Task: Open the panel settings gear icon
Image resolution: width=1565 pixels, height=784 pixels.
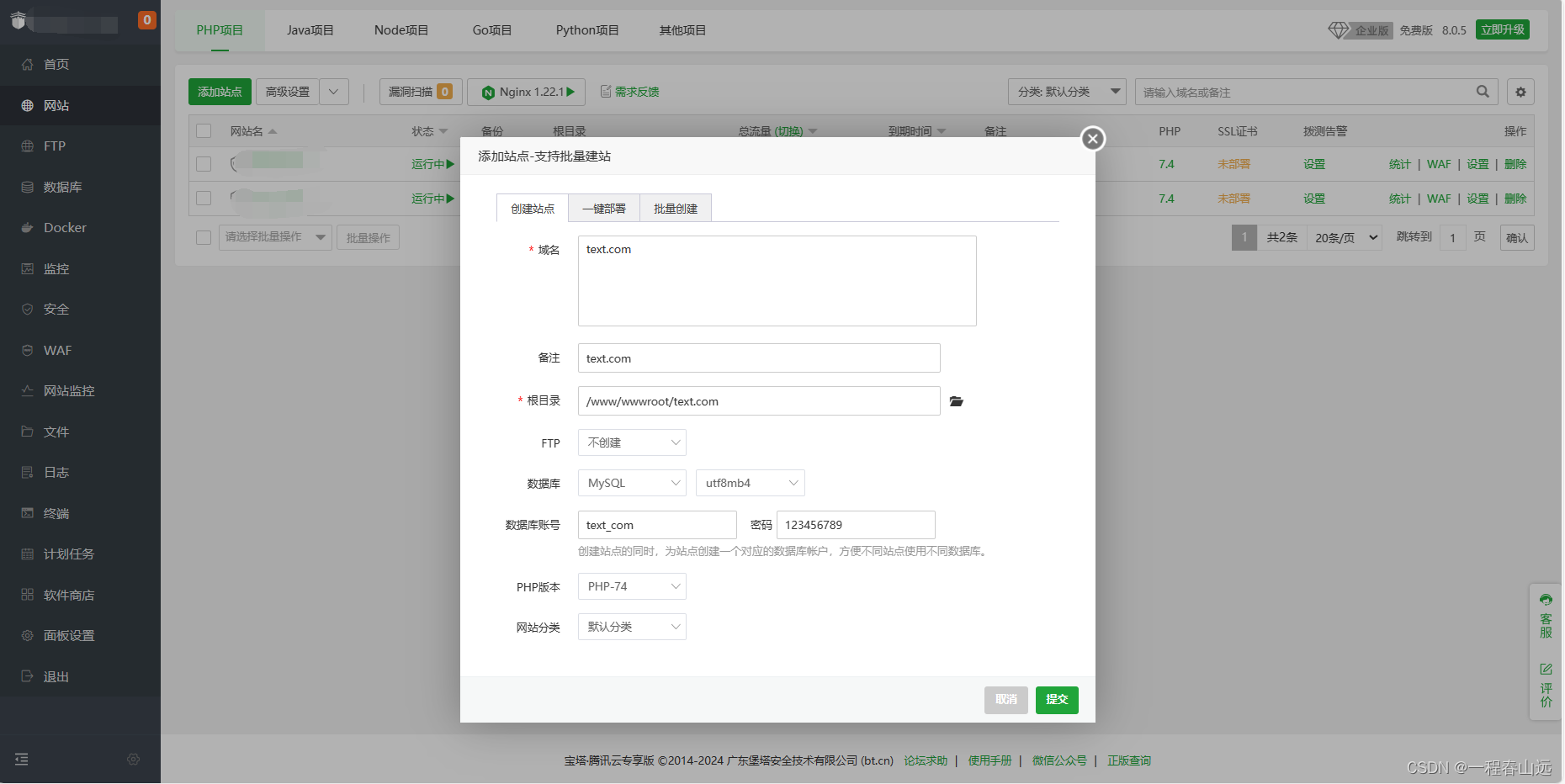Action: tap(1520, 92)
